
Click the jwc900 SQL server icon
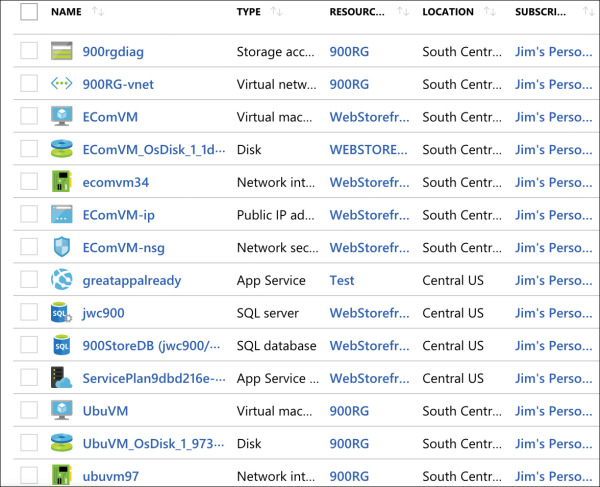[x=62, y=312]
